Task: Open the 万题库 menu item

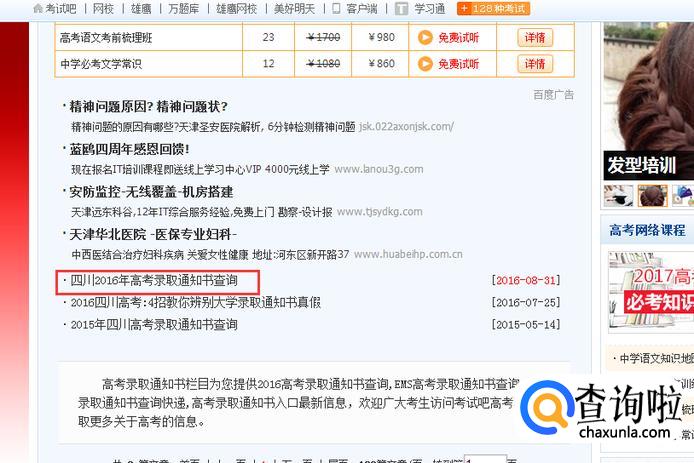Action: (184, 8)
